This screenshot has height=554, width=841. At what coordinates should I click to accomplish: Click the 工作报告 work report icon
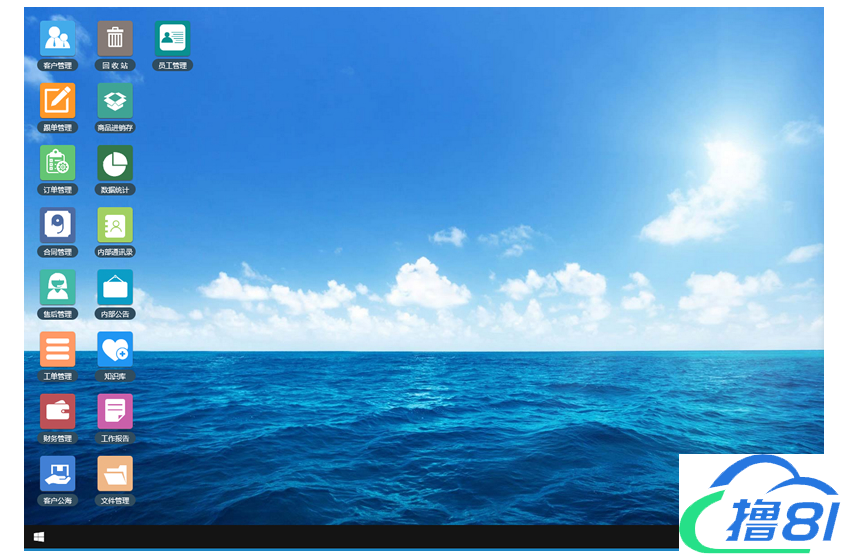115,411
